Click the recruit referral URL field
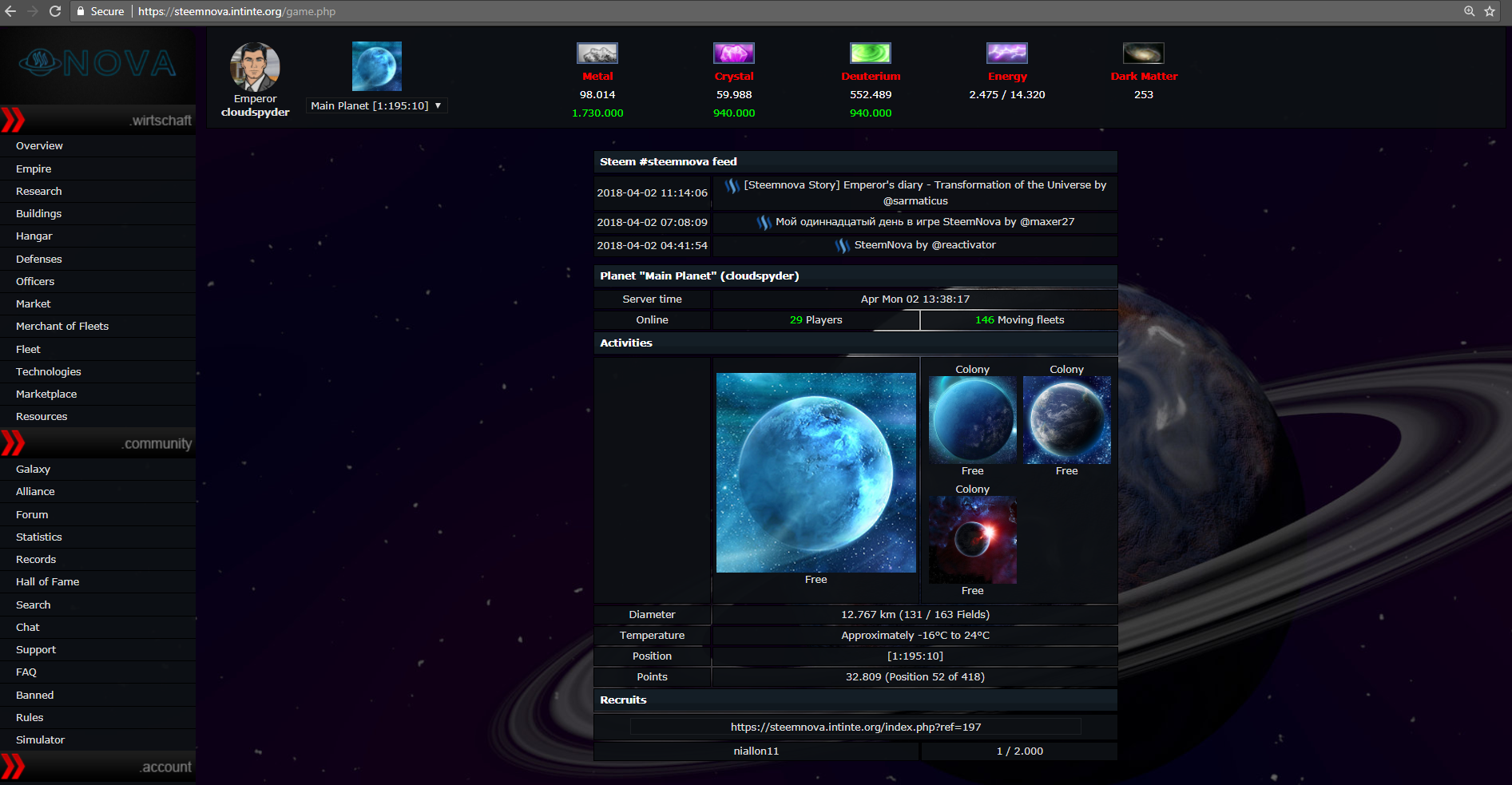1512x785 pixels. (855, 727)
